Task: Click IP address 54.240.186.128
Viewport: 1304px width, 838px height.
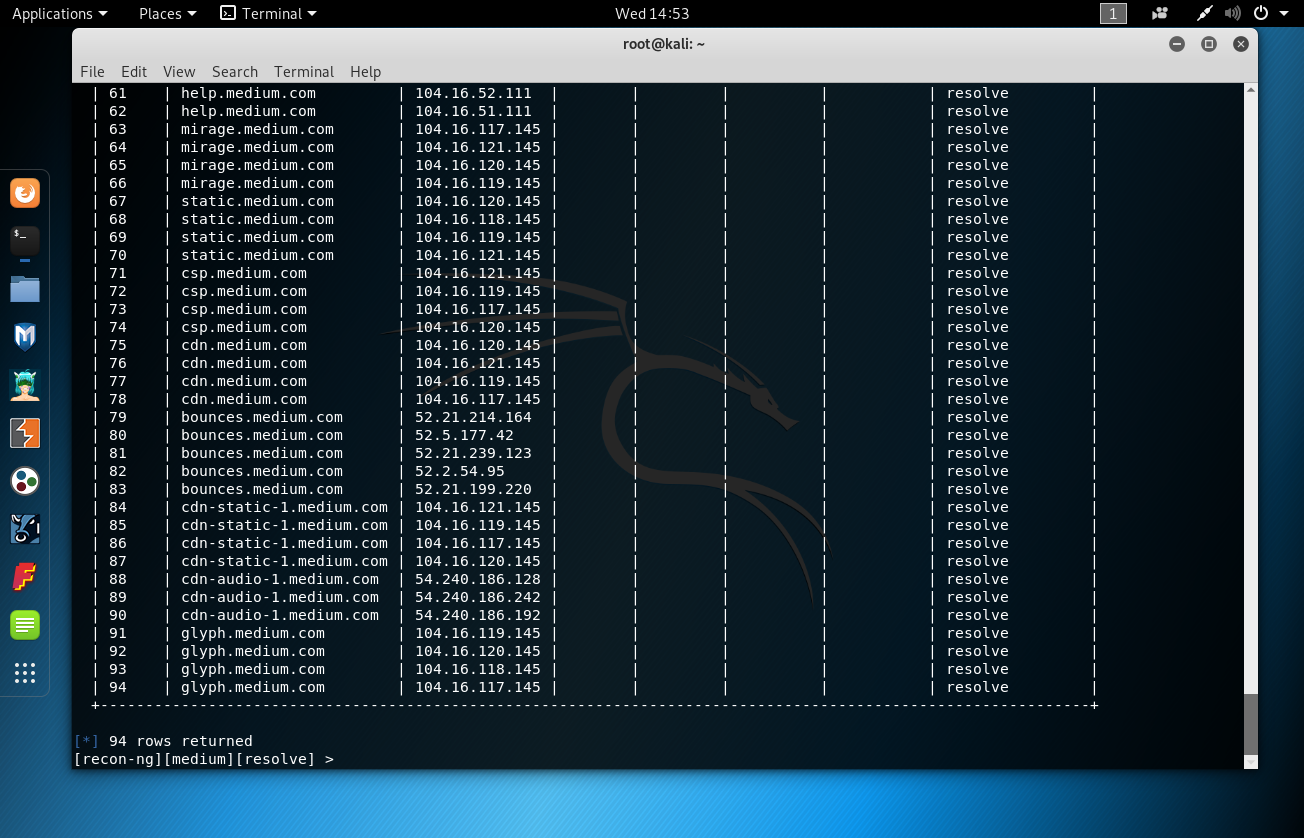Action: click(x=478, y=579)
